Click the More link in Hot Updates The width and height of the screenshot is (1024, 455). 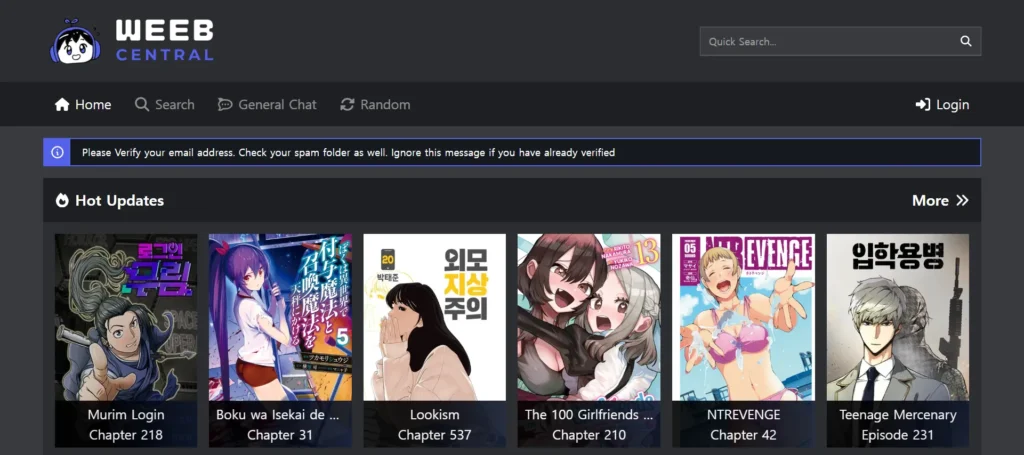pyautogui.click(x=930, y=201)
